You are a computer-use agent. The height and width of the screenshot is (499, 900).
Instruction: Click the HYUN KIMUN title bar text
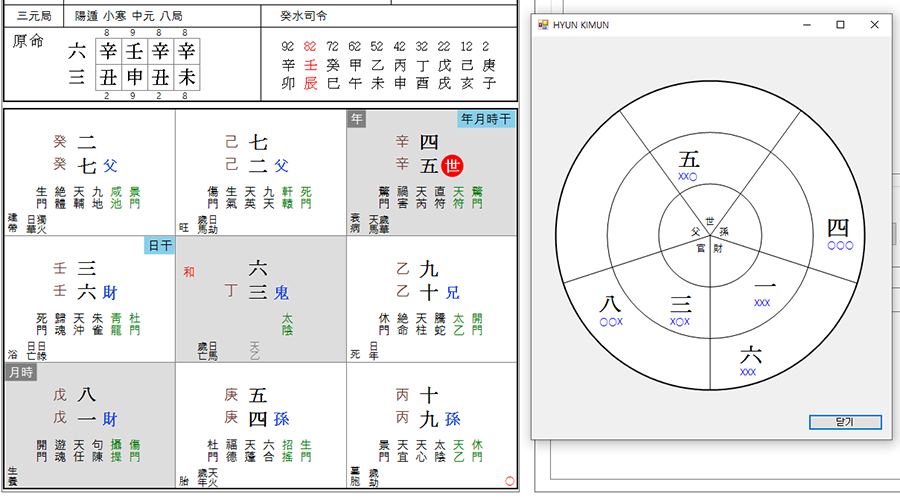coord(581,25)
